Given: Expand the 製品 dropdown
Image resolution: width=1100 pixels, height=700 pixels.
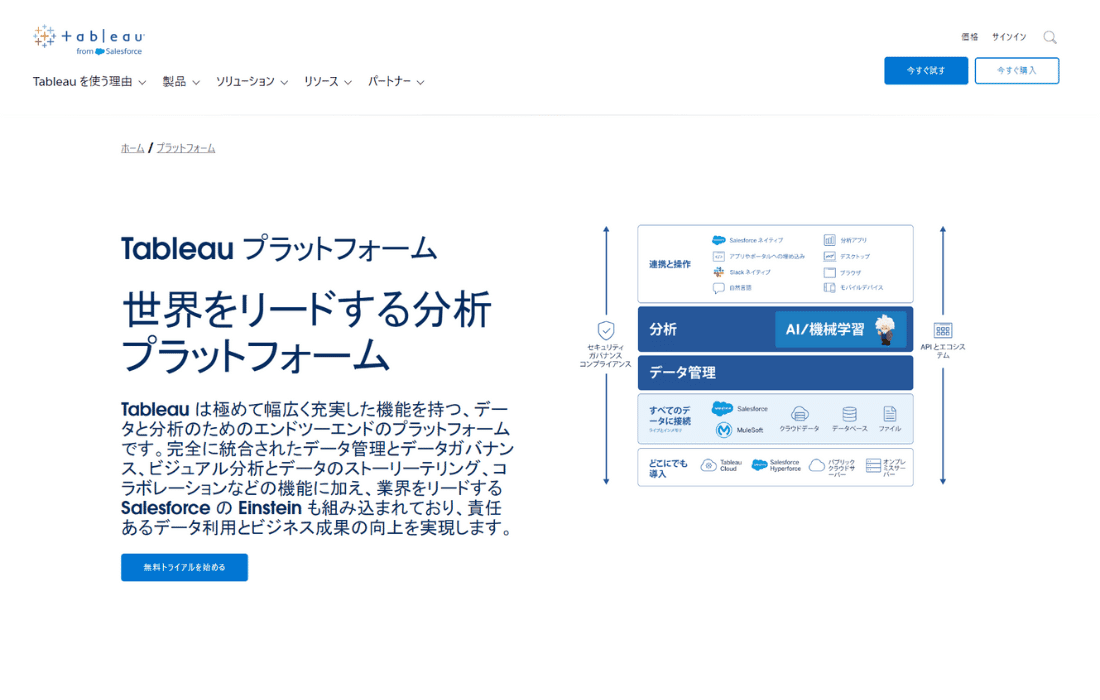Looking at the screenshot, I should coord(181,82).
